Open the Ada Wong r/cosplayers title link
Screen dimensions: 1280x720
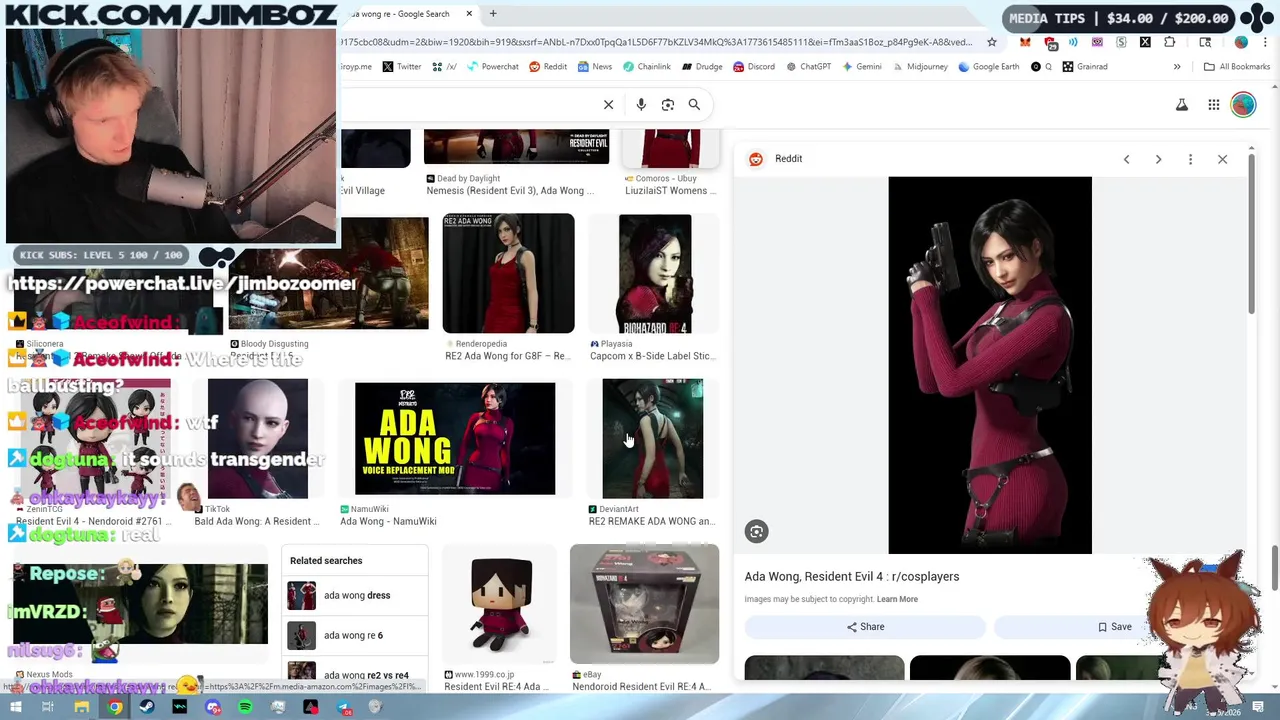[x=851, y=576]
